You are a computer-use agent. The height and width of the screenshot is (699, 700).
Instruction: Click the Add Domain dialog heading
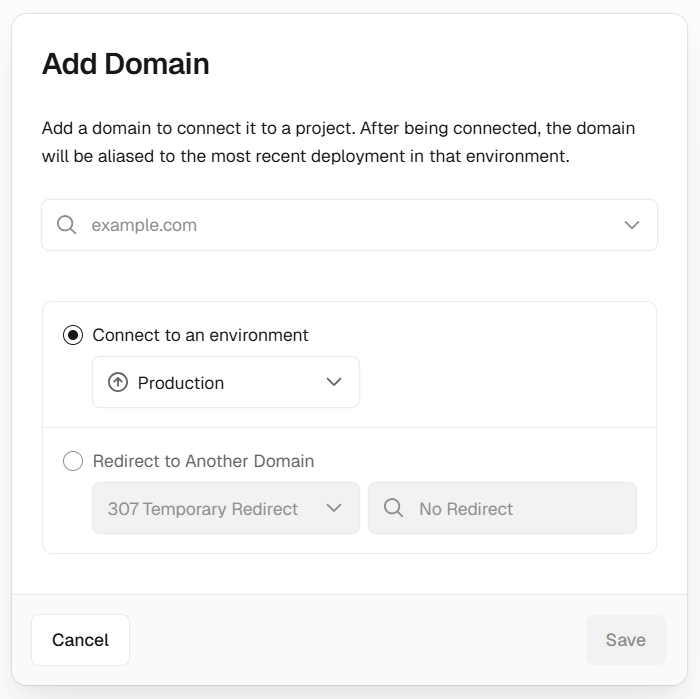[126, 64]
